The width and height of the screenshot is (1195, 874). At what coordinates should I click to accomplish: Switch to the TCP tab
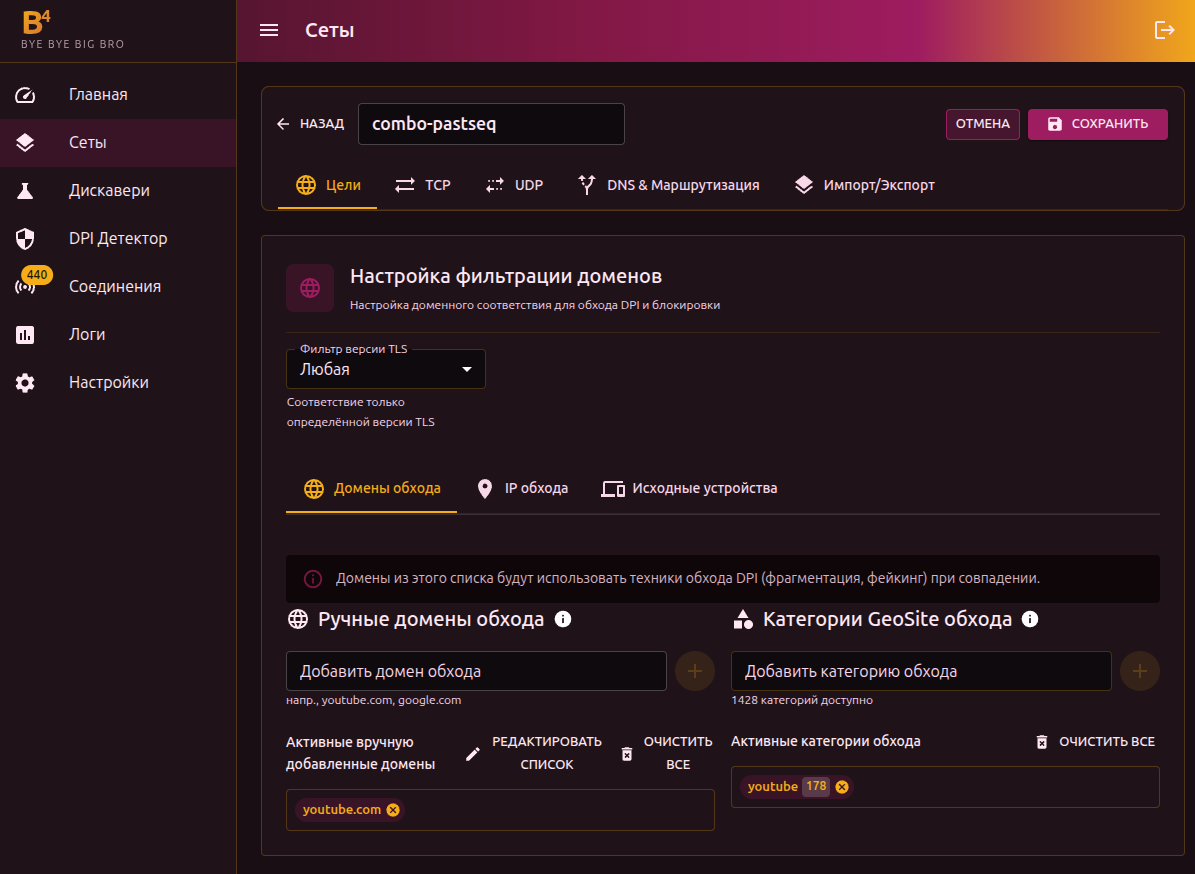(x=423, y=185)
